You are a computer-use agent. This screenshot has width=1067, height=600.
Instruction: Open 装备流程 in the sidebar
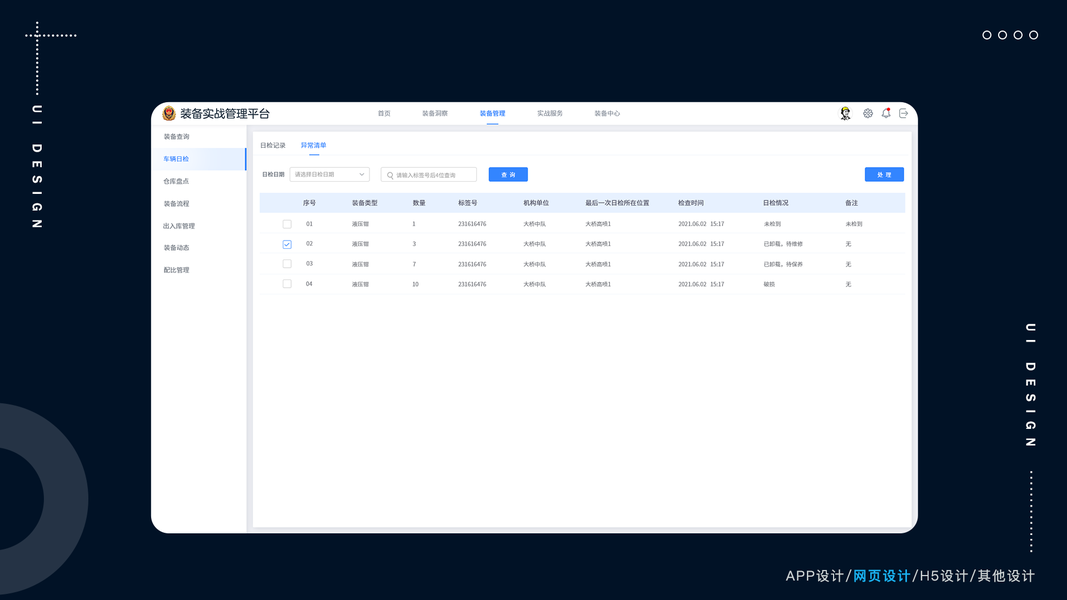tap(176, 203)
